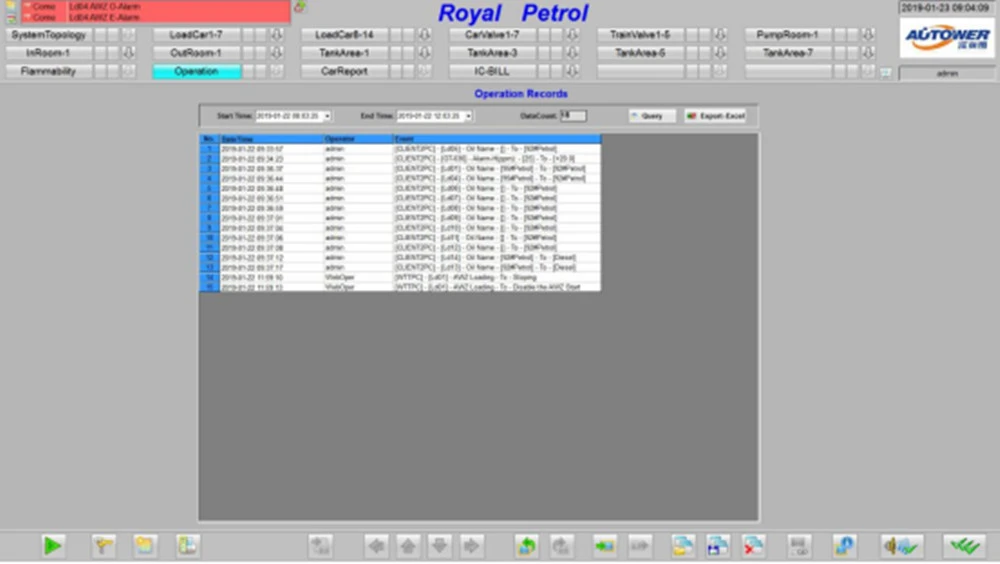Click the down-arrow icon next to IC-BILL
1000x564 pixels.
click(573, 71)
